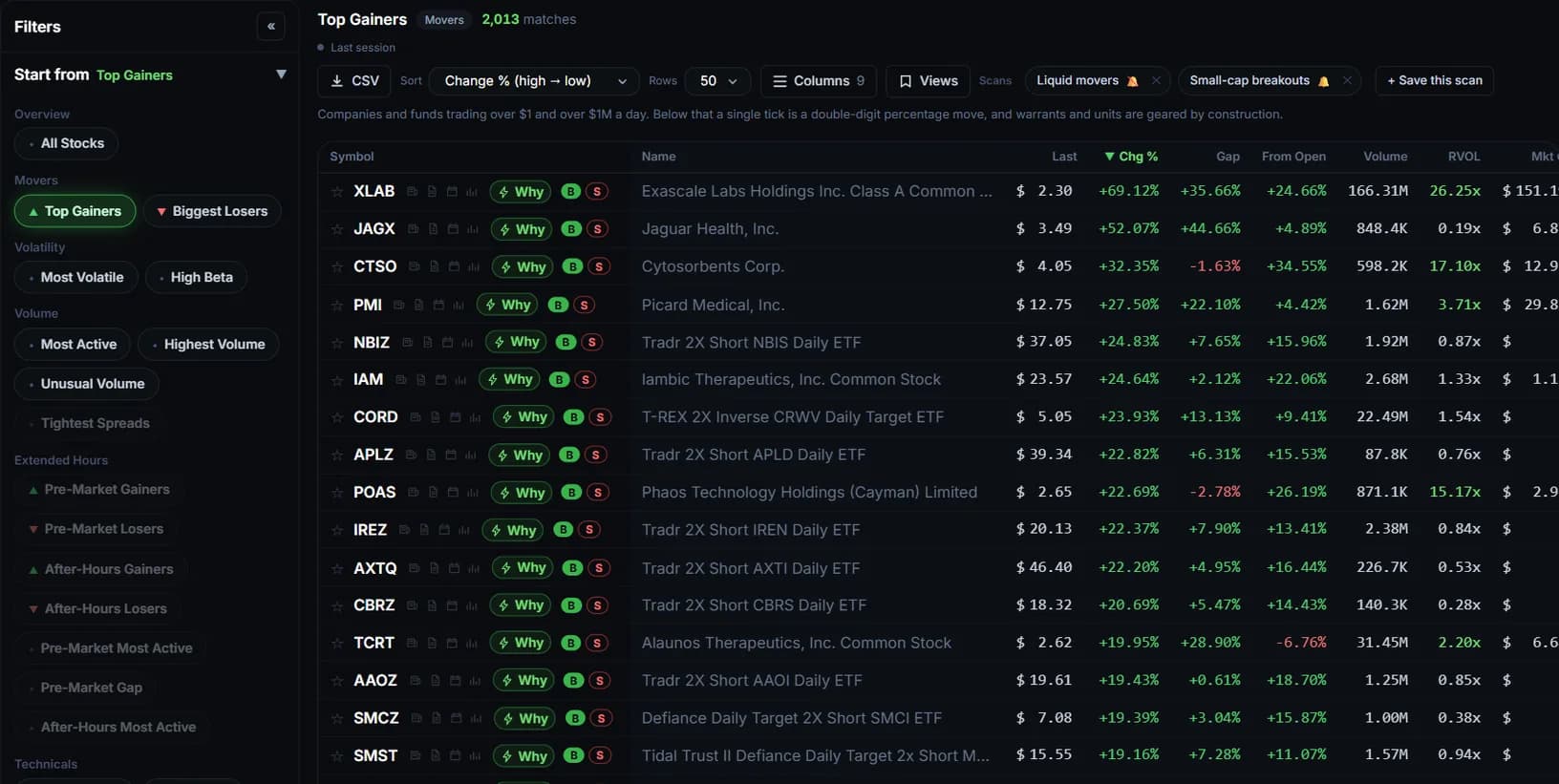Click the Volume column header
The height and width of the screenshot is (784, 1559).
[x=1385, y=157]
